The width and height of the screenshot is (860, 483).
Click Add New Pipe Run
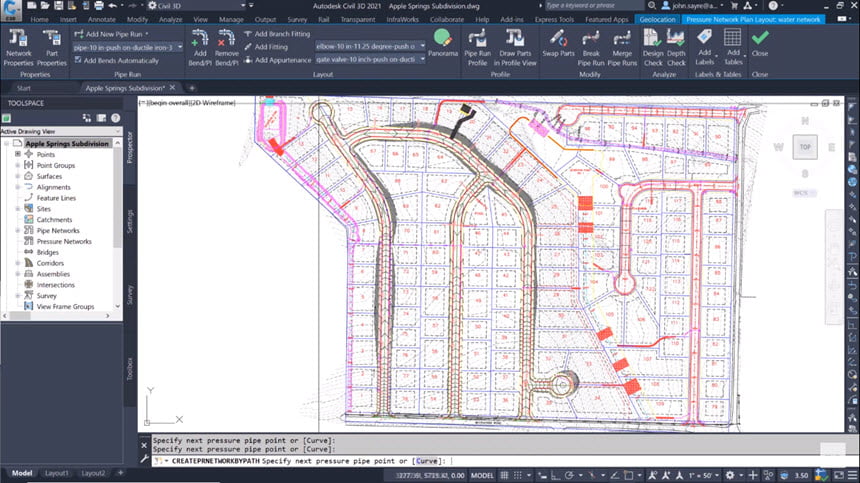click(x=110, y=34)
